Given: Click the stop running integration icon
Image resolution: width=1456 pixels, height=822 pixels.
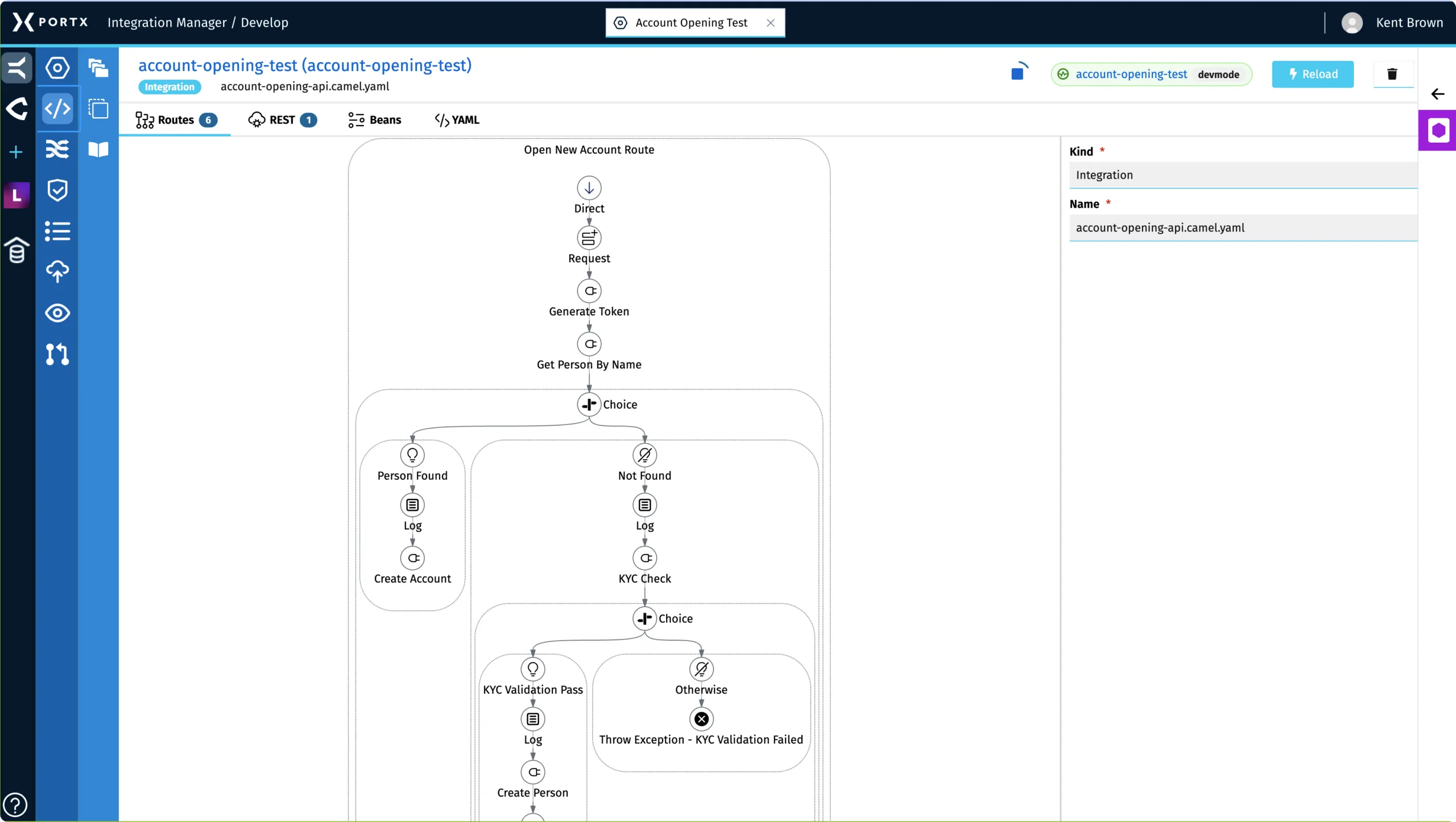Looking at the screenshot, I should 1017,74.
